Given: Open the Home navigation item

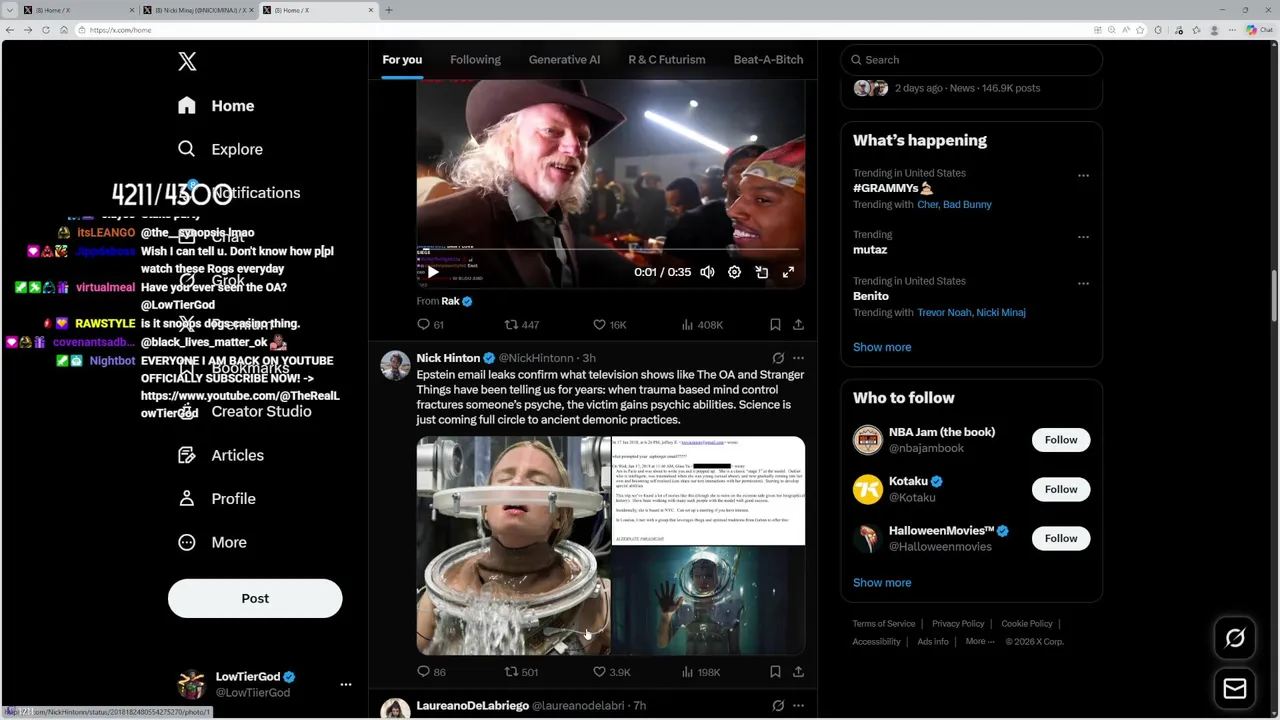Looking at the screenshot, I should point(216,106).
